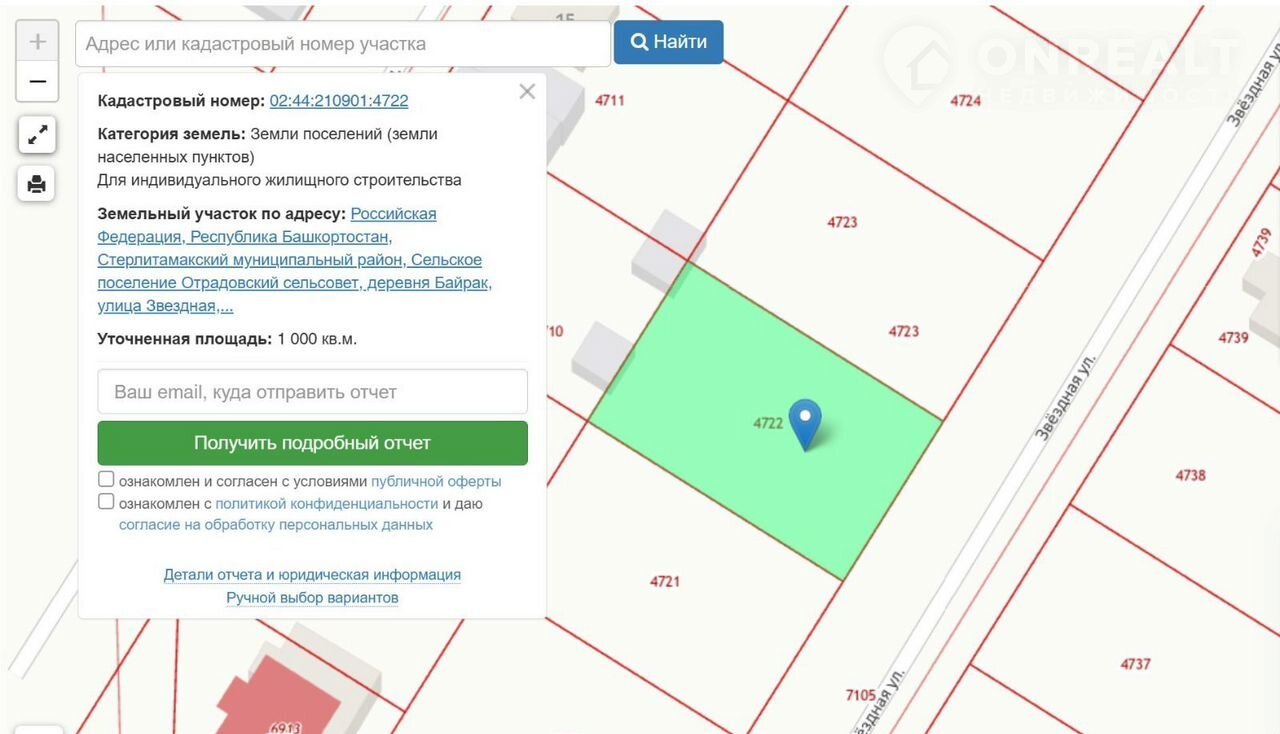This screenshot has height=734, width=1280.
Task: Click the print map icon
Action: [x=37, y=183]
